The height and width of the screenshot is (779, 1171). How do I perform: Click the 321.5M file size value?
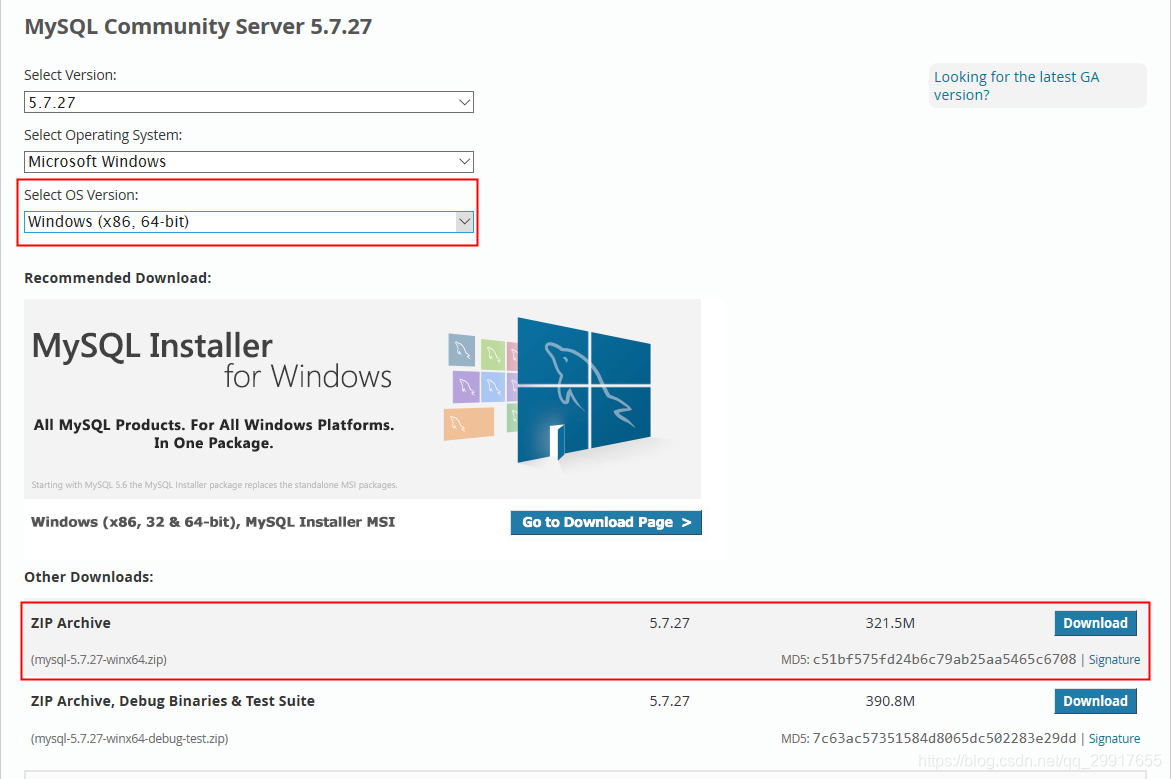coord(889,623)
